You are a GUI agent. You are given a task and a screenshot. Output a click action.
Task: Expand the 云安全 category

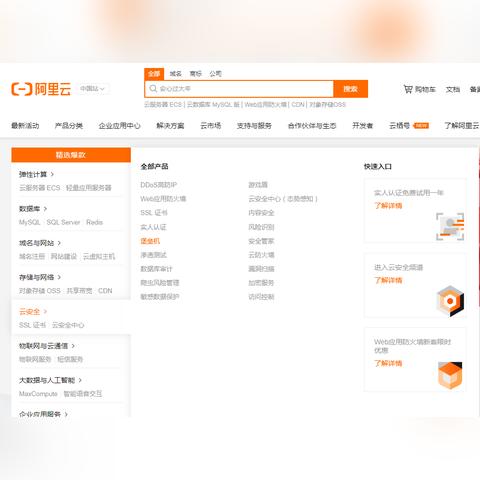33,312
